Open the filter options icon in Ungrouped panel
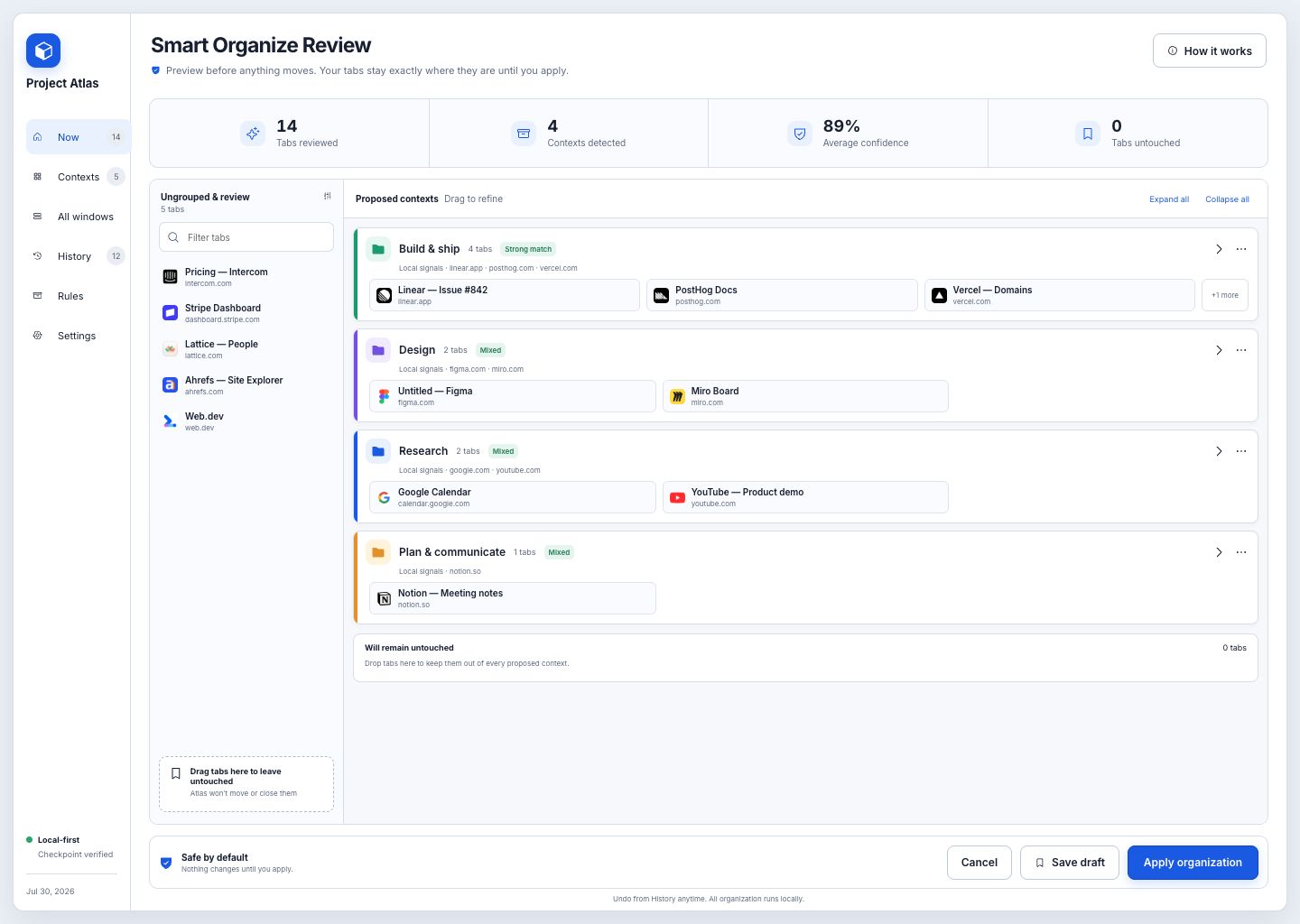The image size is (1300, 924). 327,196
